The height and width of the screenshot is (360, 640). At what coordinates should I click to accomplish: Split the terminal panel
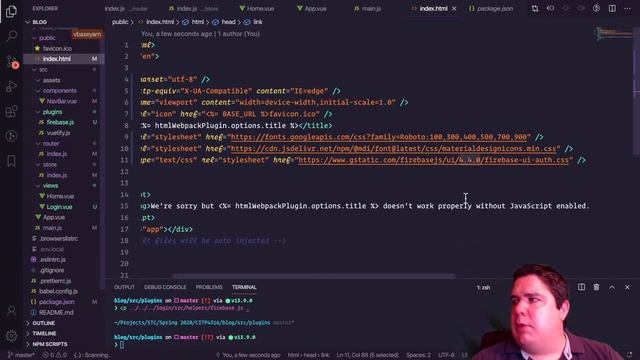pyautogui.click(x=581, y=287)
